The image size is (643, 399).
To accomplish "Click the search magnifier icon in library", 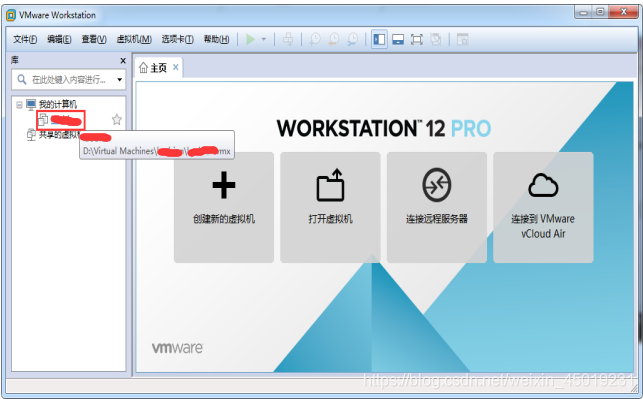I will 21,80.
